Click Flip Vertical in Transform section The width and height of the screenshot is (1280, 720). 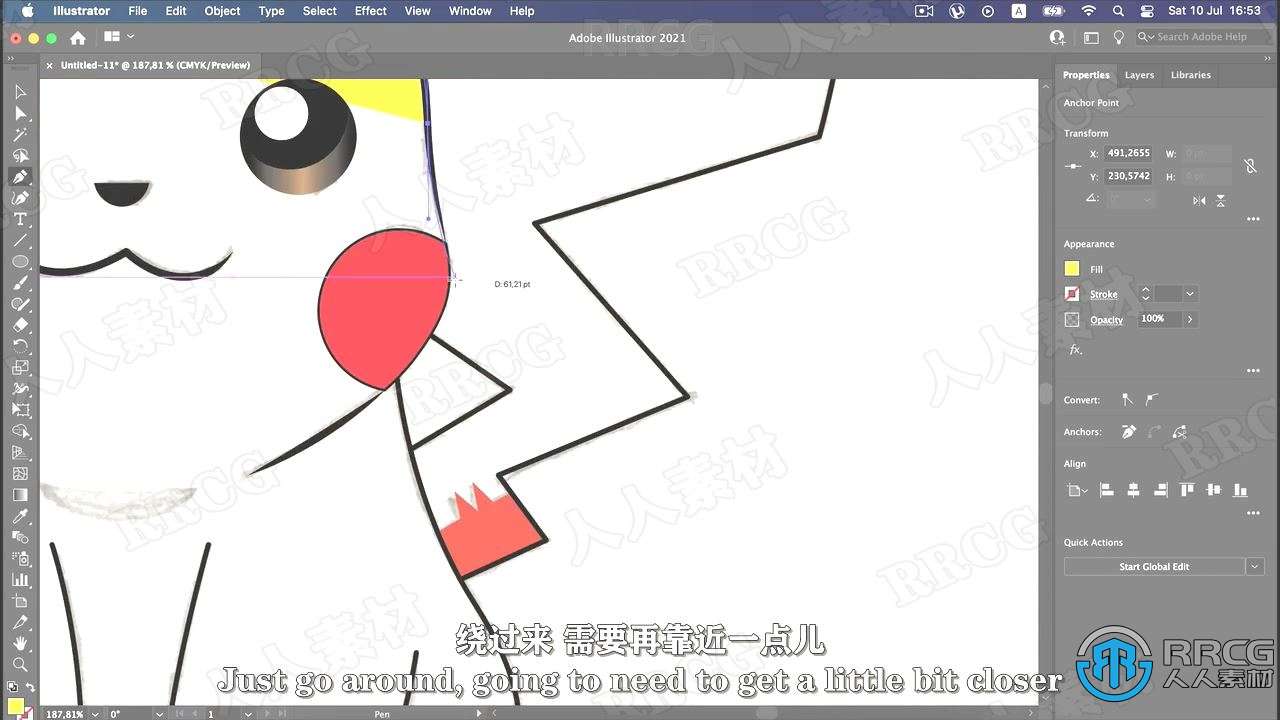point(1221,200)
